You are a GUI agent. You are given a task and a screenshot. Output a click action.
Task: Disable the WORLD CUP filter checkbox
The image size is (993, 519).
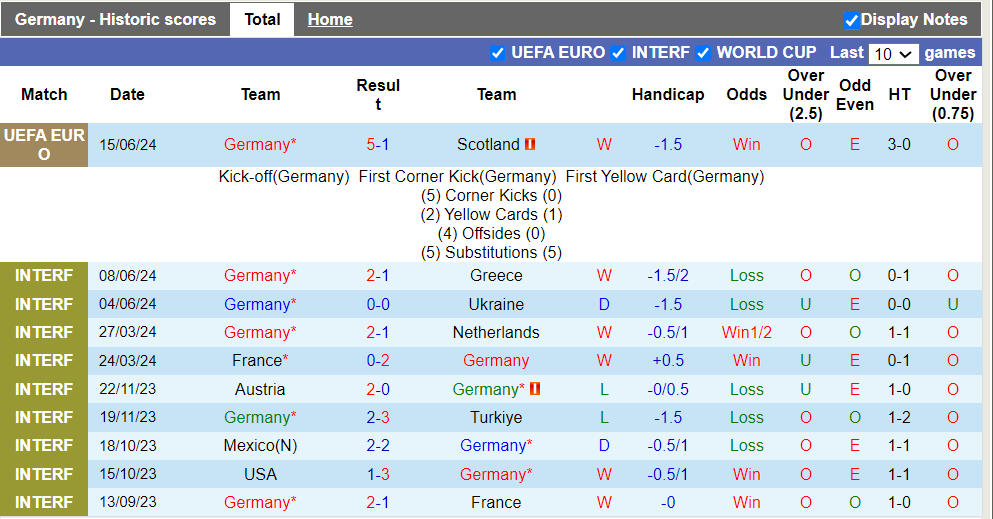pyautogui.click(x=703, y=53)
